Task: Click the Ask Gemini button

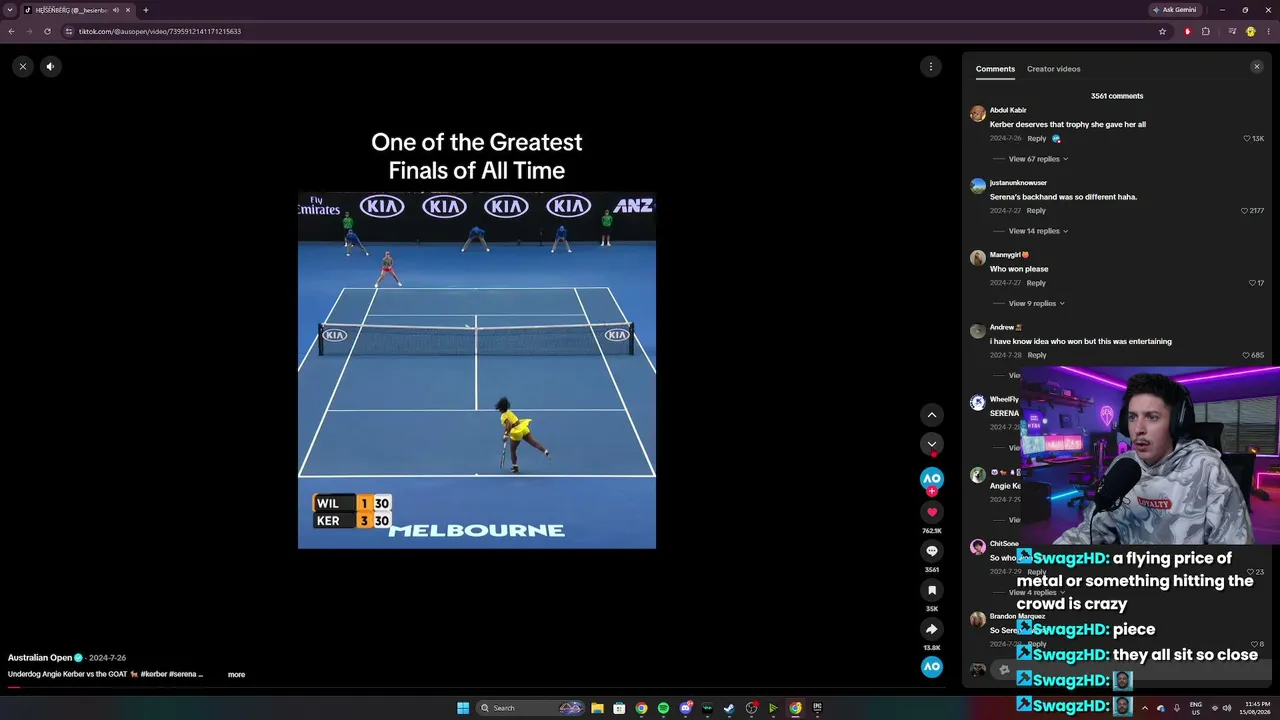Action: 1175,10
